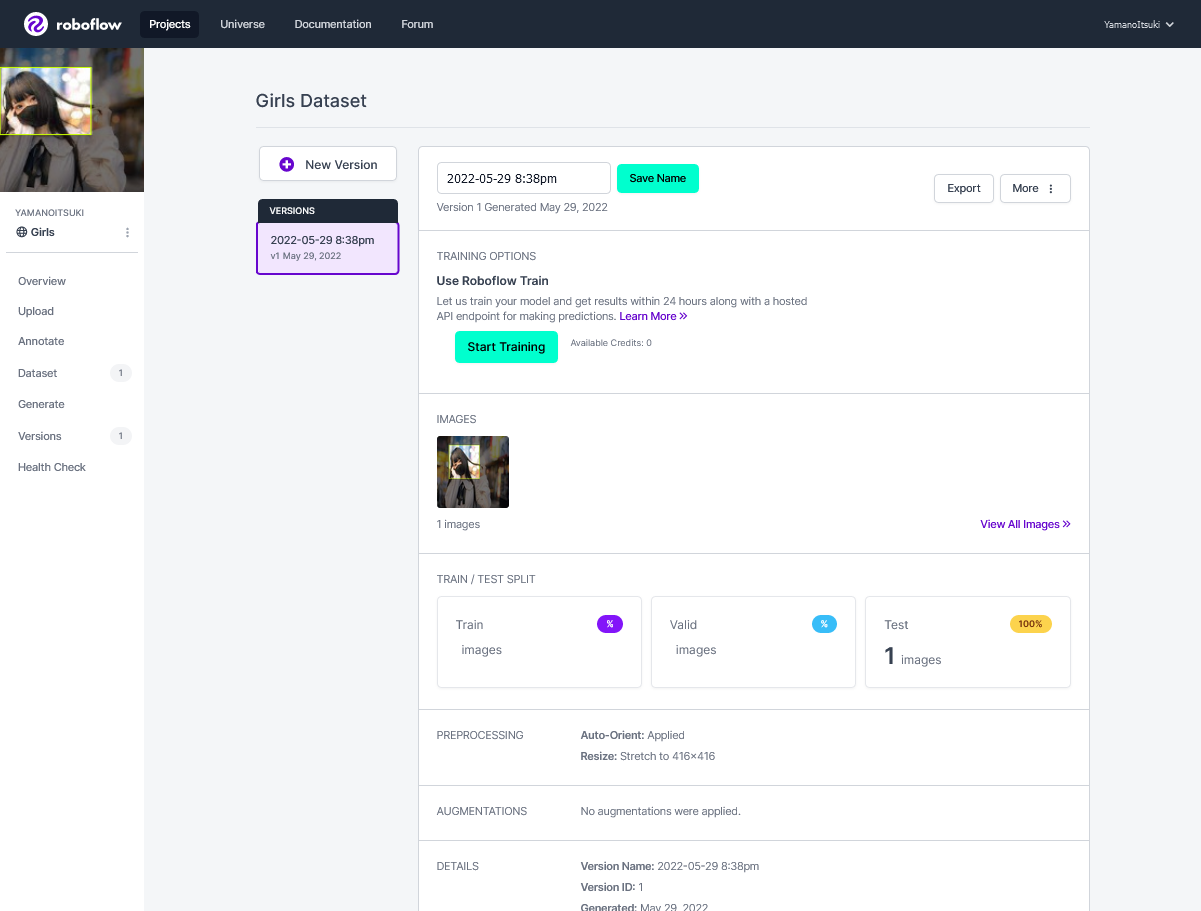Click the Save Name button
Image resolution: width=1201 pixels, height=911 pixels.
pyautogui.click(x=658, y=178)
